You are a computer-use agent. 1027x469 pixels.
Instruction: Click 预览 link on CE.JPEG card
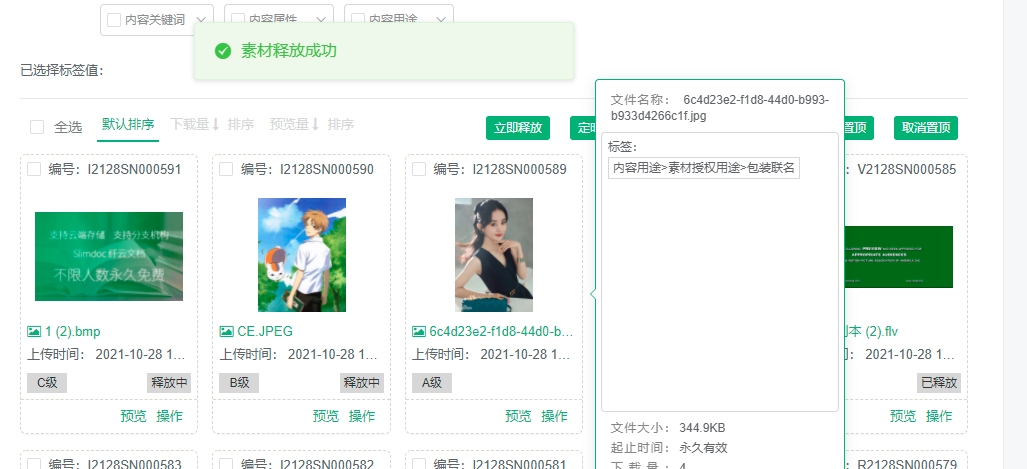tap(326, 416)
